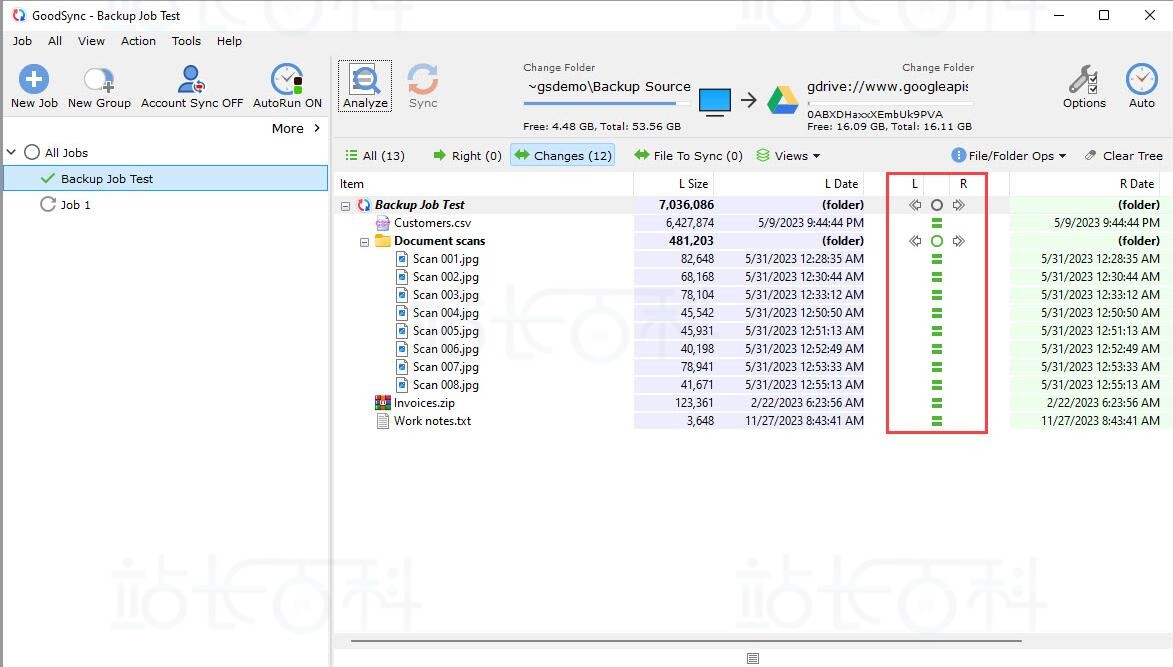Screen dimensions: 1173x667
Task: Click the sync direction arrow icon
Action: pos(749,99)
